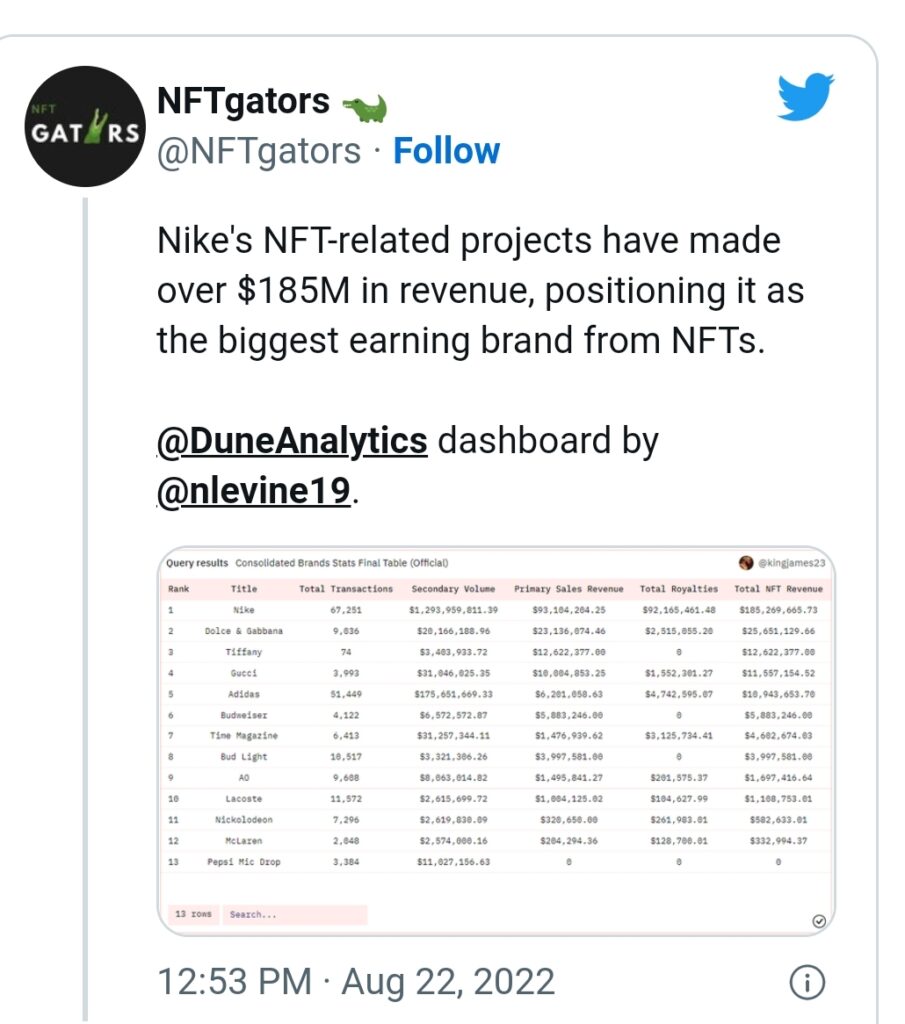The width and height of the screenshot is (905, 1024).
Task: Click the Total Transactions column header
Action: pyautogui.click(x=346, y=588)
